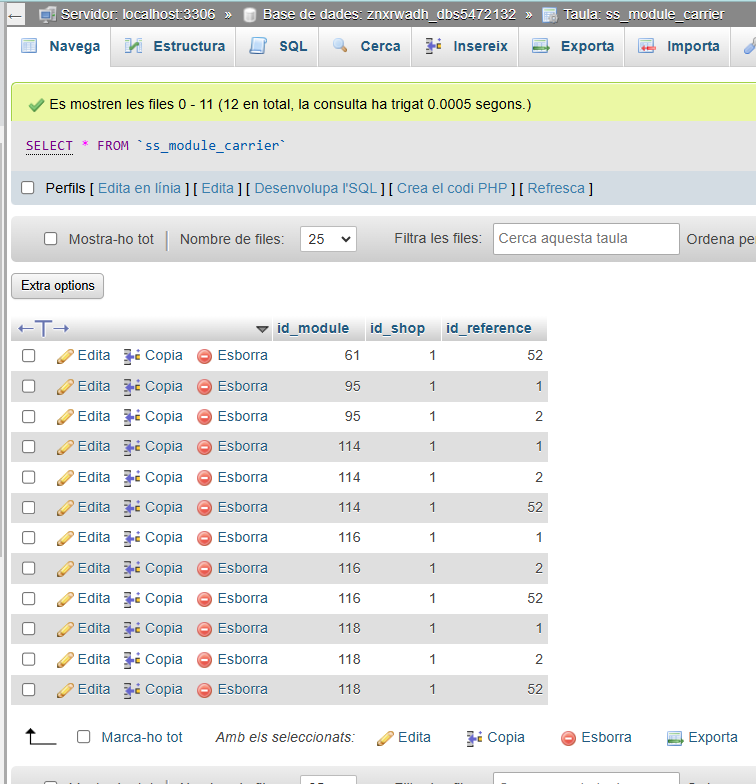
Task: Click the Extra options button
Action: [x=58, y=286]
